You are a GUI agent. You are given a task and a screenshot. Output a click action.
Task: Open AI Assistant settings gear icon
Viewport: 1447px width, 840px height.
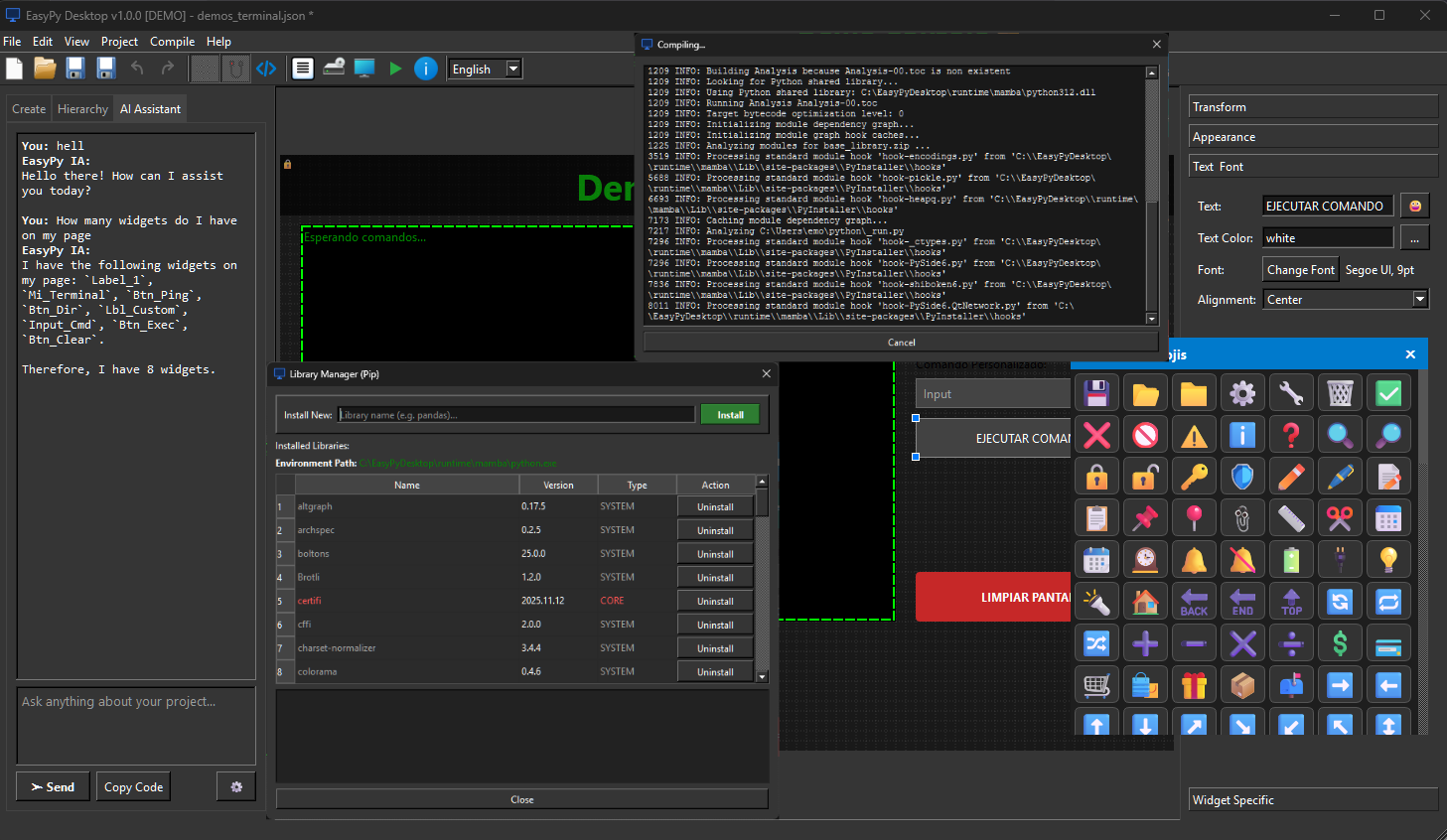pyautogui.click(x=235, y=785)
